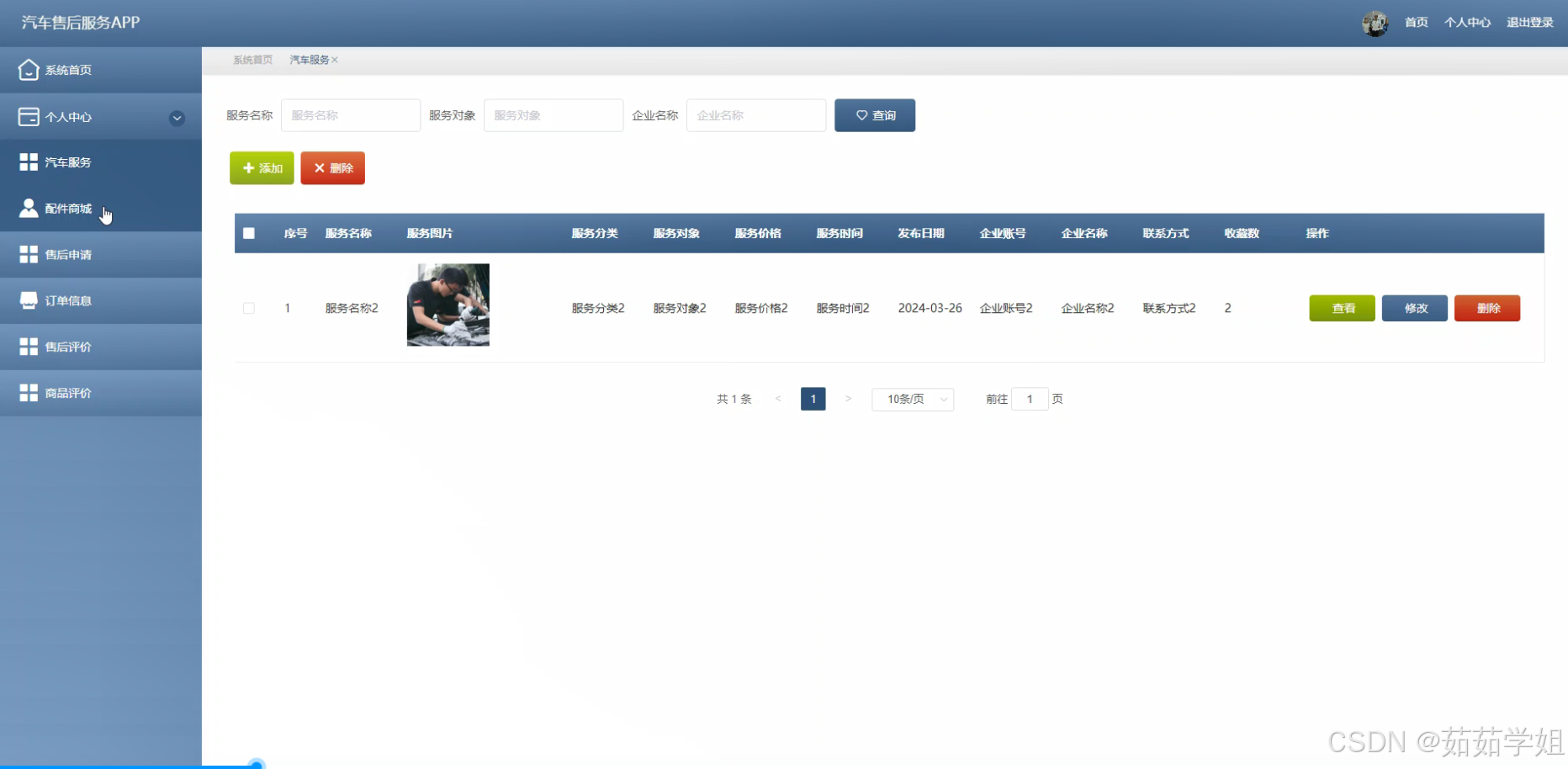
Task: Toggle the select-all checkbox in table header
Action: pos(249,233)
